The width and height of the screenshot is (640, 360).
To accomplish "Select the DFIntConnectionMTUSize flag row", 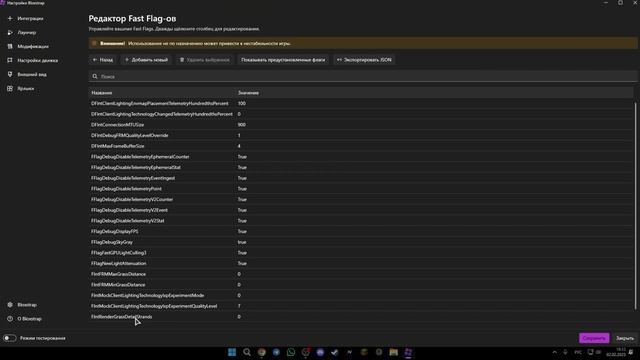I will [361, 125].
